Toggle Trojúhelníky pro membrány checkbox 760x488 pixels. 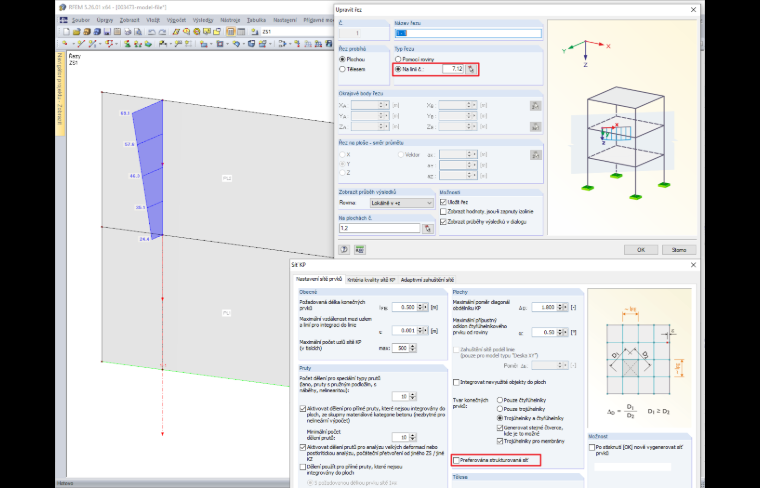tap(500, 441)
